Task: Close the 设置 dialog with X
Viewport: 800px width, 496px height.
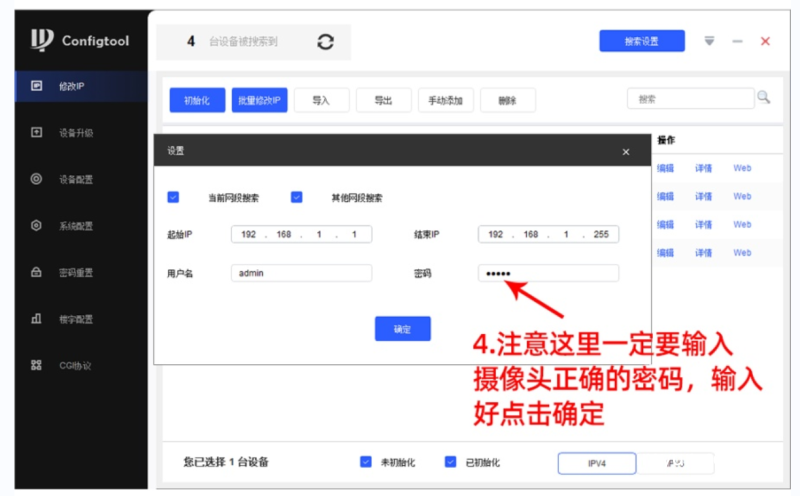Action: 626,152
